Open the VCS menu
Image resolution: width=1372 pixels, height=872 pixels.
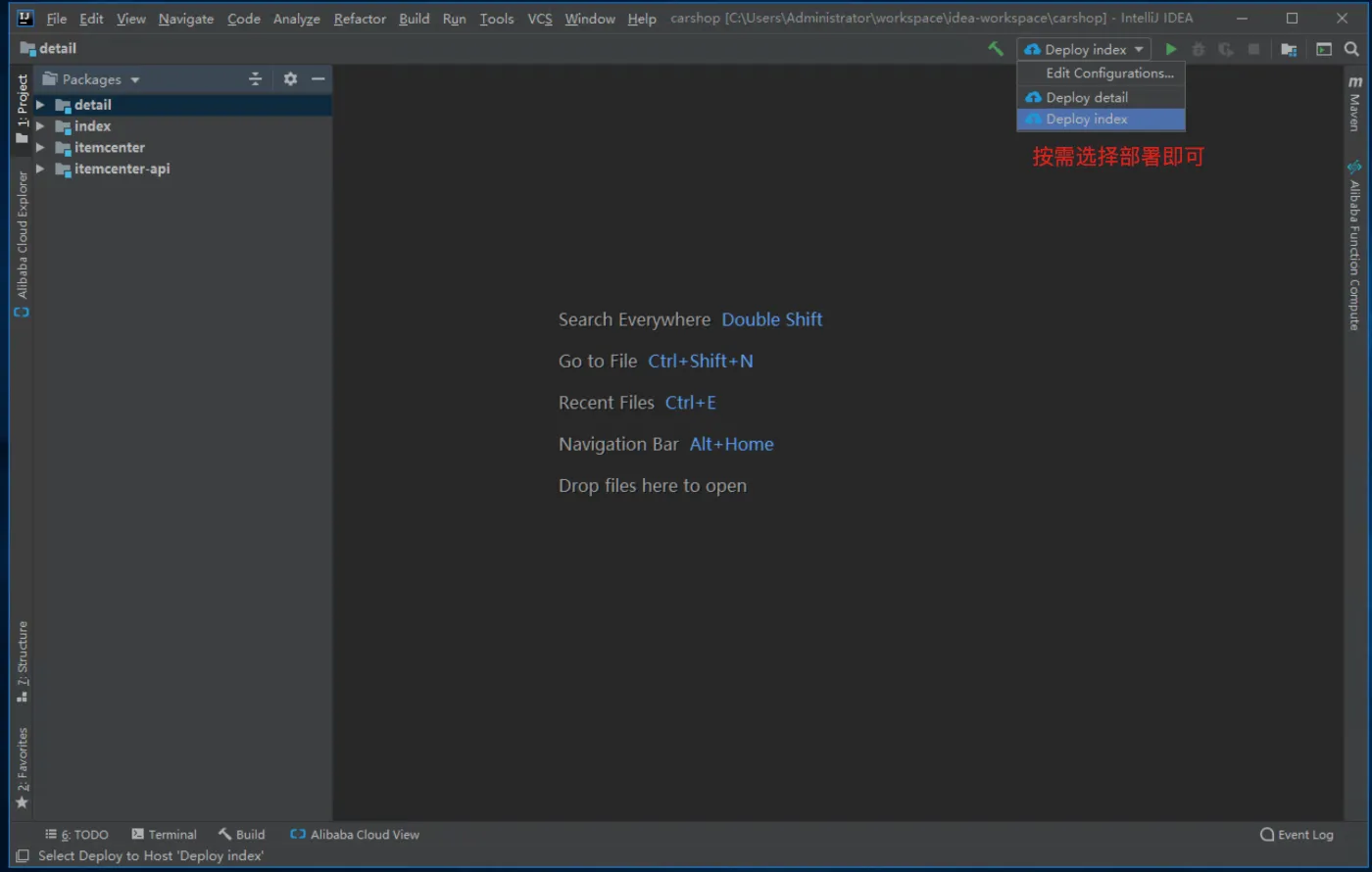pos(540,19)
